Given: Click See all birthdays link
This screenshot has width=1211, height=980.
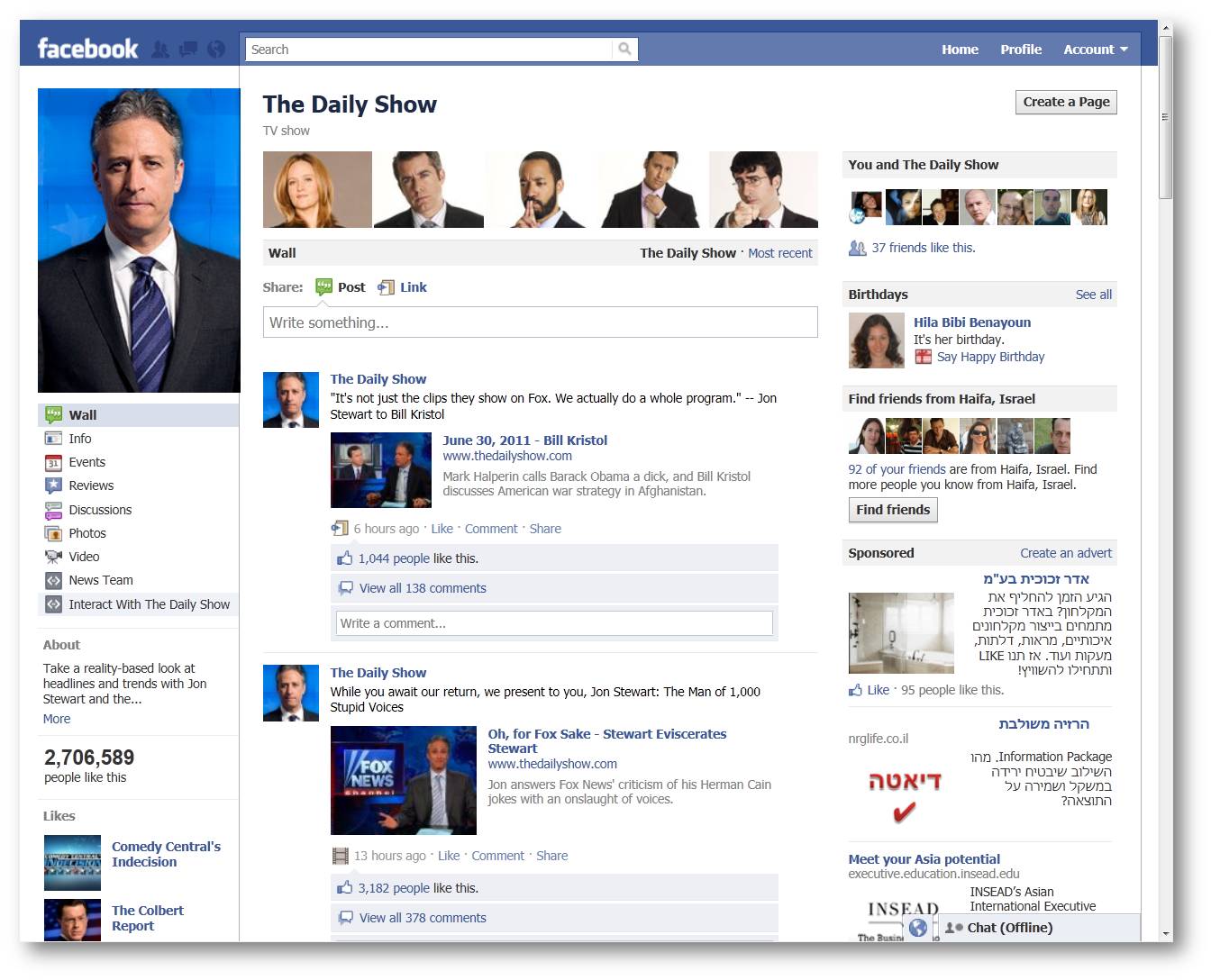Looking at the screenshot, I should point(1094,295).
